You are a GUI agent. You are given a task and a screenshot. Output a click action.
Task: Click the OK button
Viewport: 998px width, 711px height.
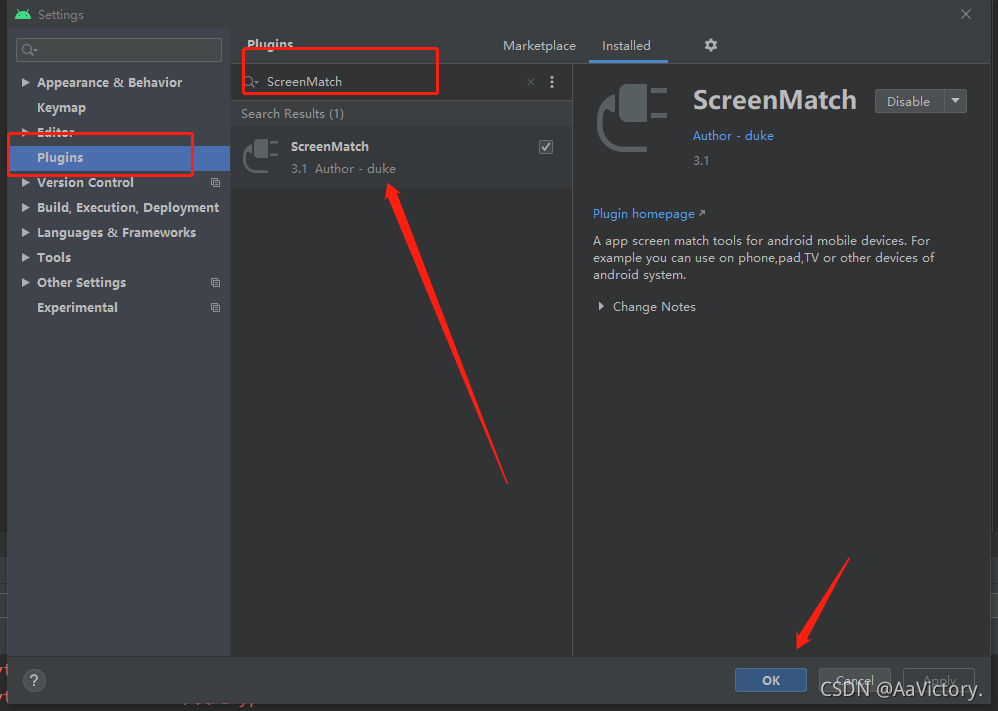coord(771,680)
